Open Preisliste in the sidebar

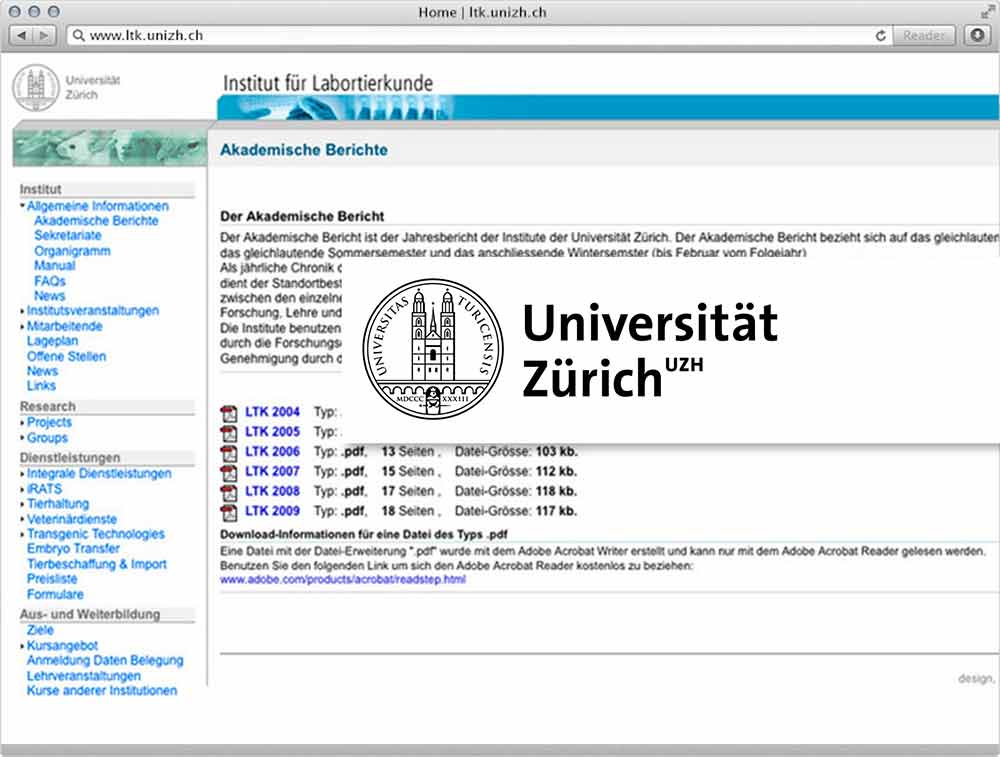coord(52,579)
